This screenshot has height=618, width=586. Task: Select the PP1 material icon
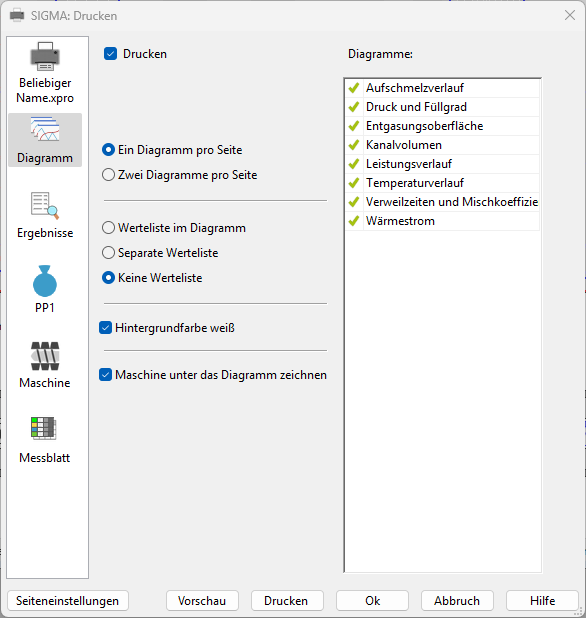pyautogui.click(x=45, y=281)
